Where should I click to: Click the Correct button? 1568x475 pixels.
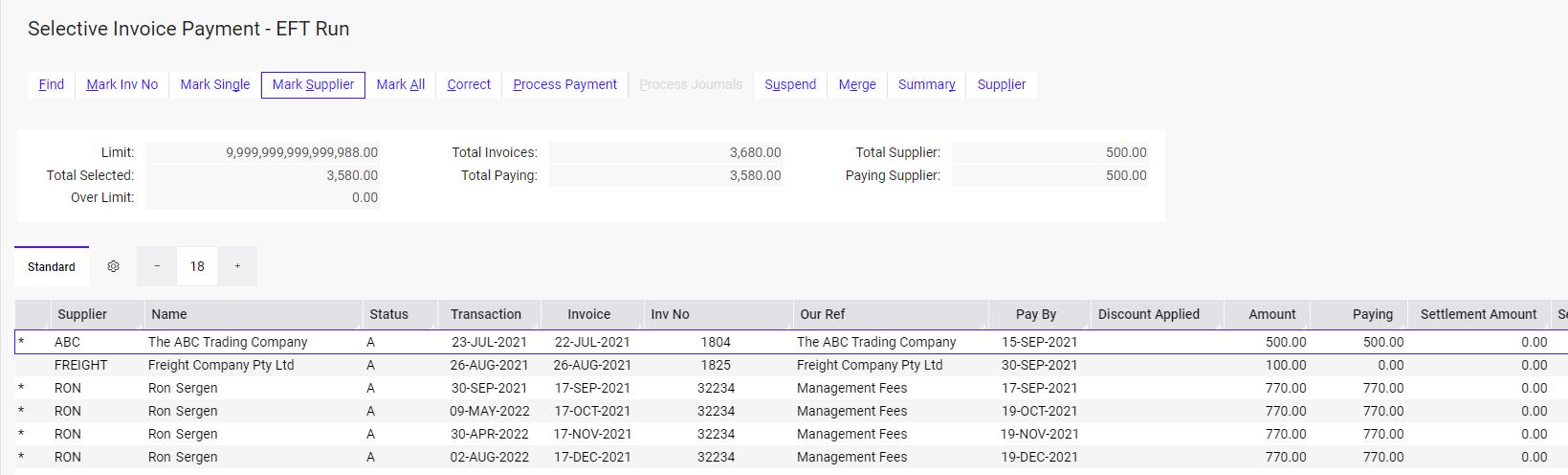pos(469,84)
